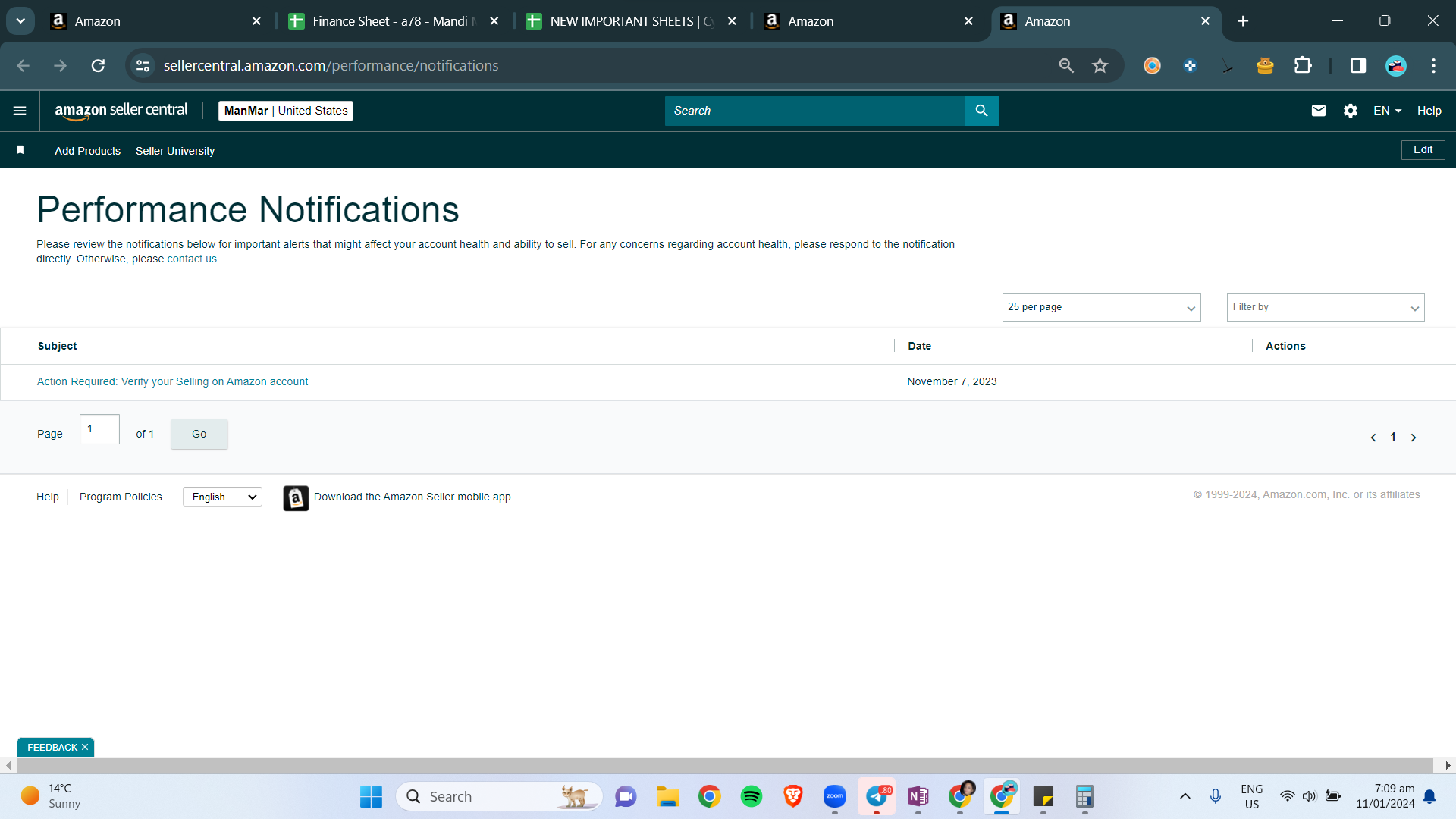Bookmark this page with the star icon
The width and height of the screenshot is (1456, 819).
tap(1100, 66)
